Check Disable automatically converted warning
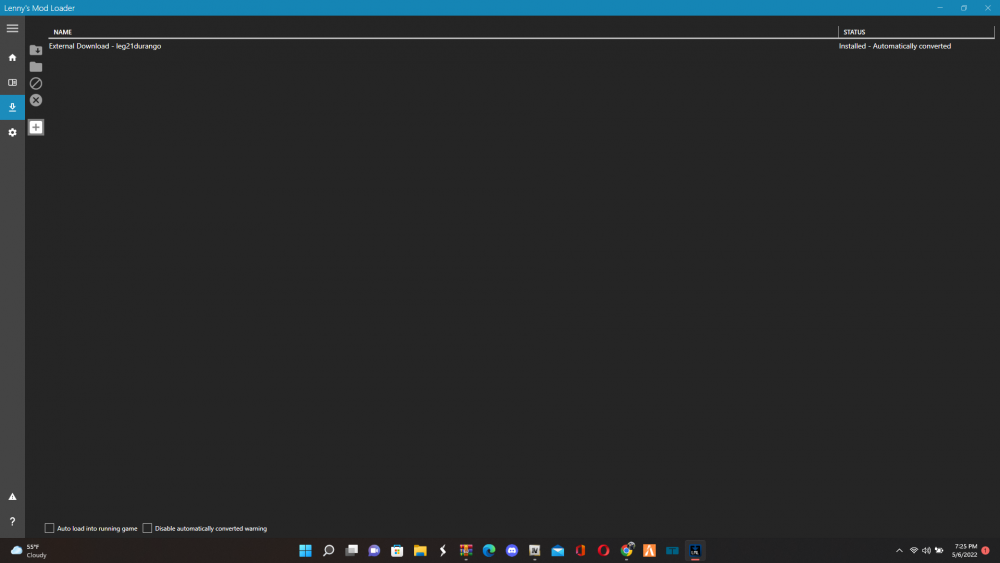1000x563 pixels. point(147,528)
